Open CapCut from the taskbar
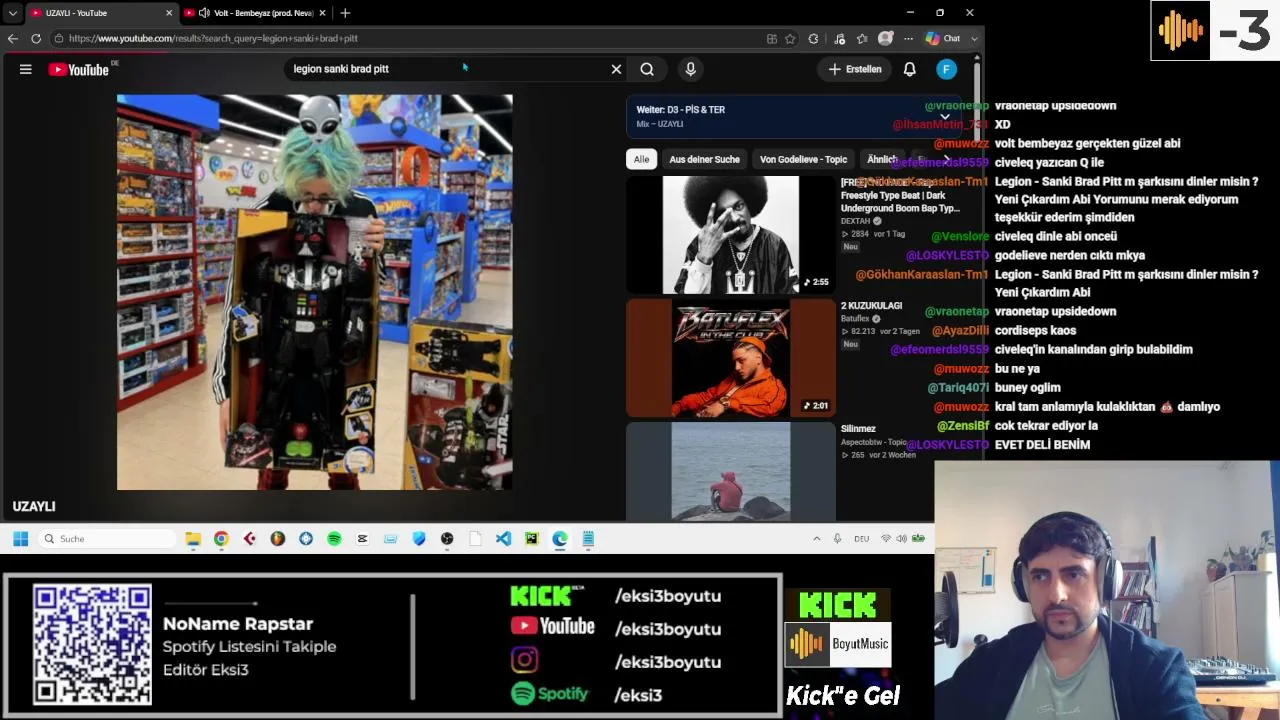Viewport: 1280px width, 720px height. click(362, 539)
